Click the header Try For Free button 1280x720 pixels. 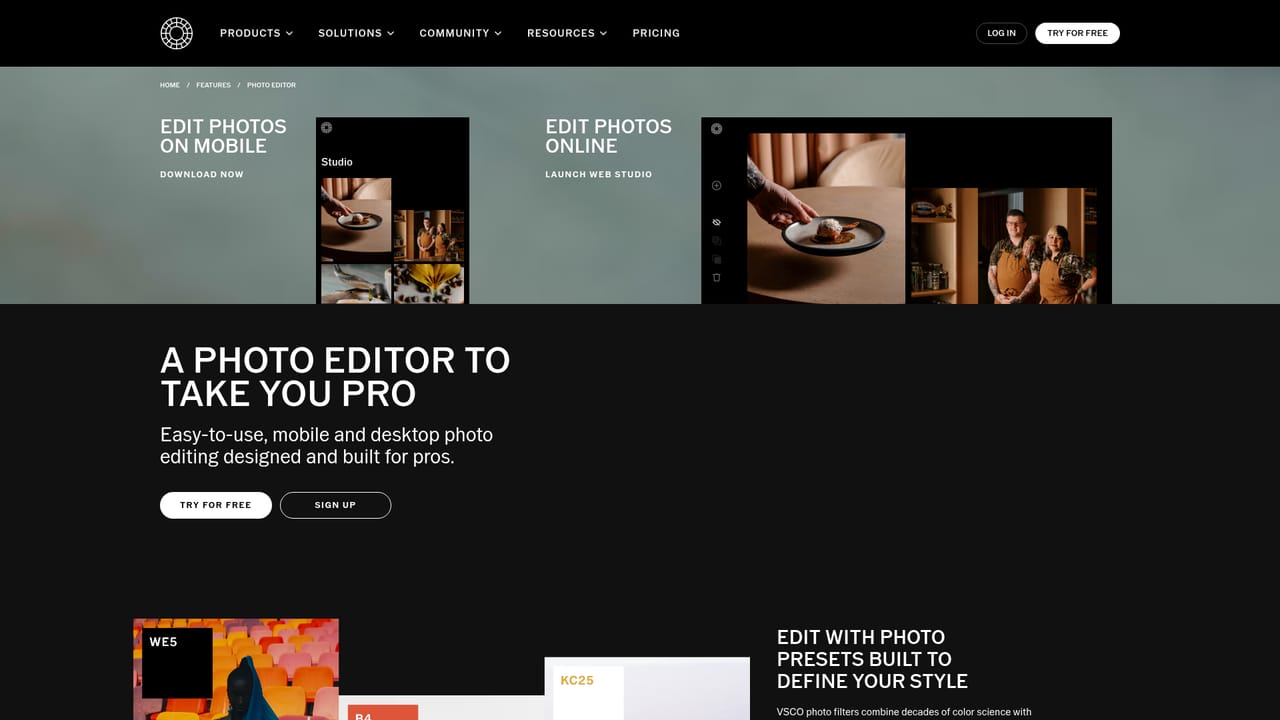[1077, 33]
